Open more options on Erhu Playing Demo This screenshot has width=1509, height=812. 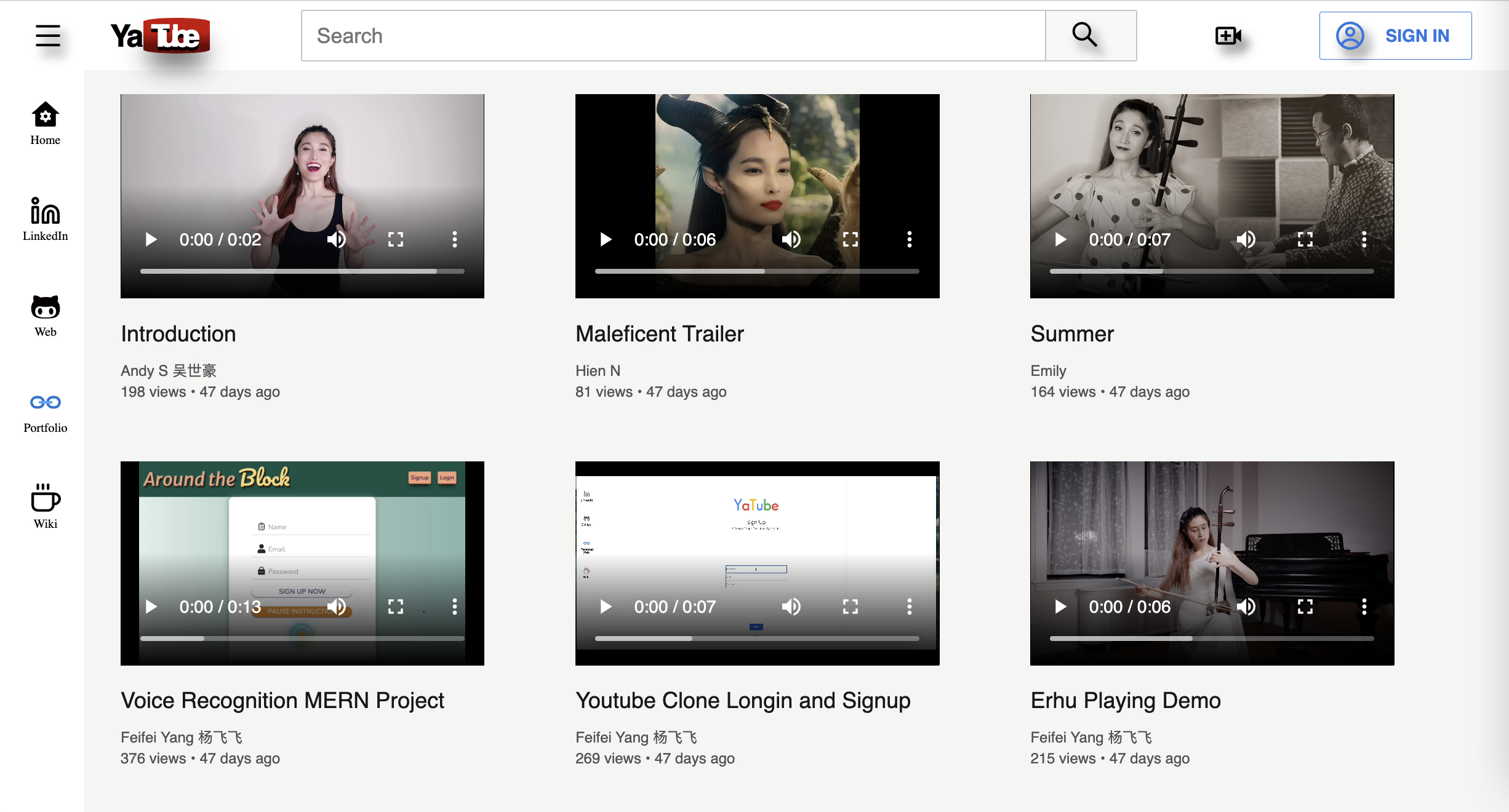1364,607
